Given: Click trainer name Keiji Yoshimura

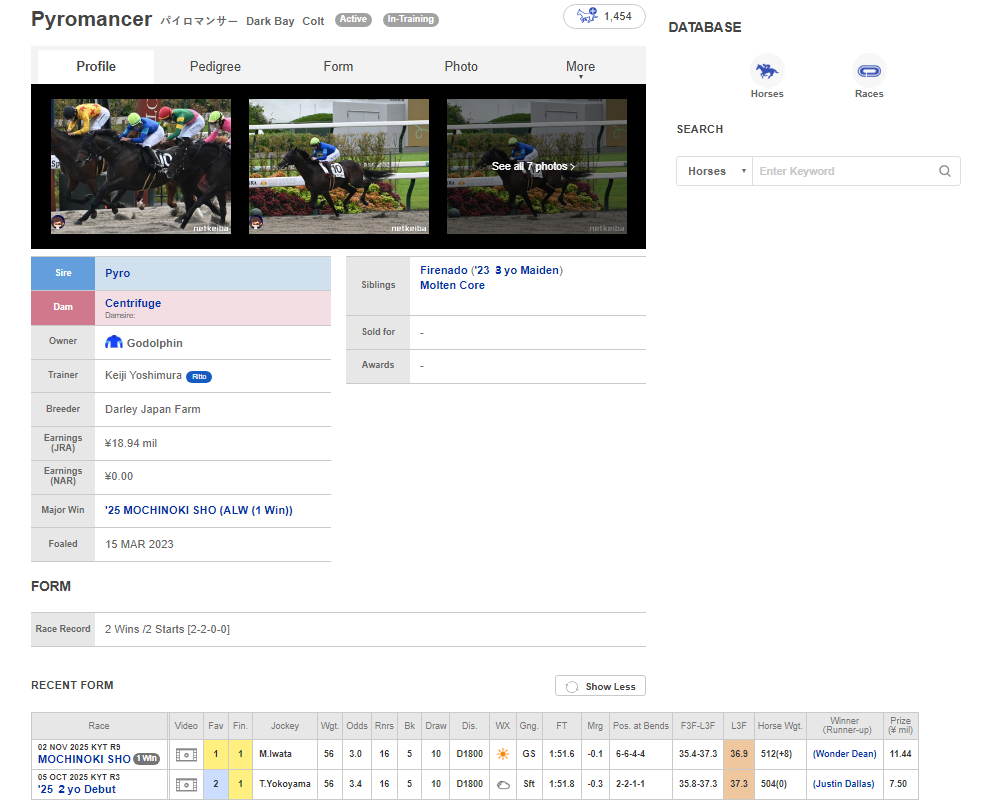Looking at the screenshot, I should point(143,375).
